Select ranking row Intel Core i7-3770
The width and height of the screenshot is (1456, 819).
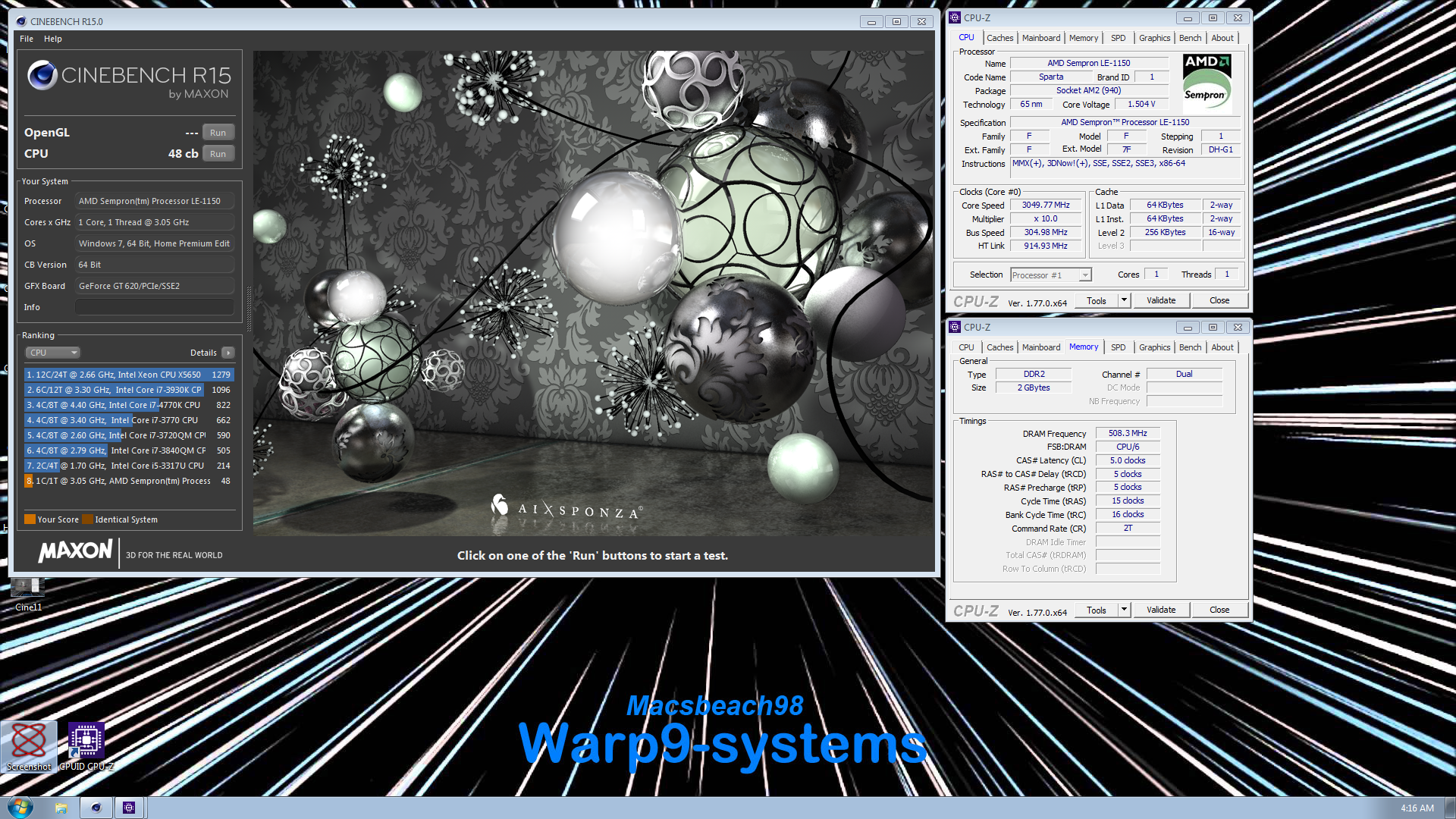point(129,420)
